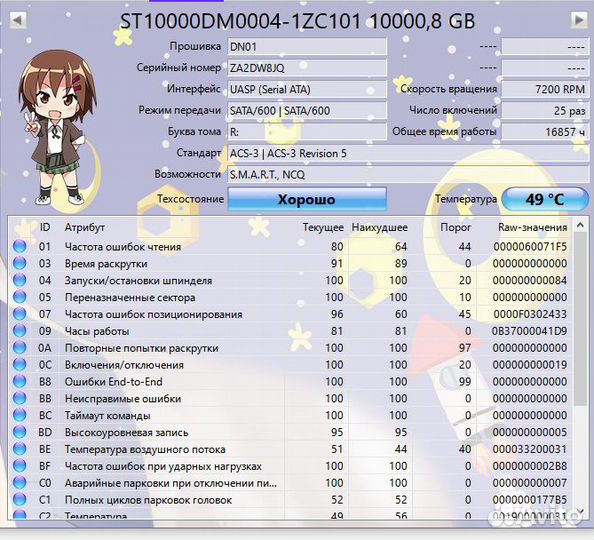Select the row Высокоуровневая запись
The image size is (594, 540).
coord(290,432)
